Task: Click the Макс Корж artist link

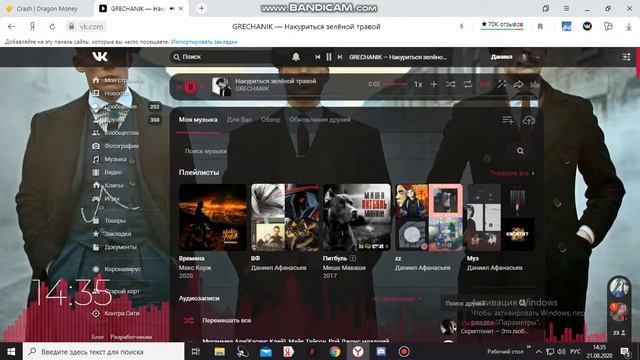Action: (x=195, y=268)
